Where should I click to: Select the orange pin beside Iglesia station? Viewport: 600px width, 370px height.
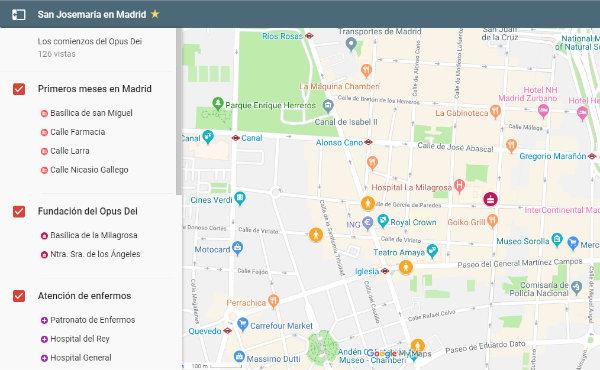(x=406, y=267)
